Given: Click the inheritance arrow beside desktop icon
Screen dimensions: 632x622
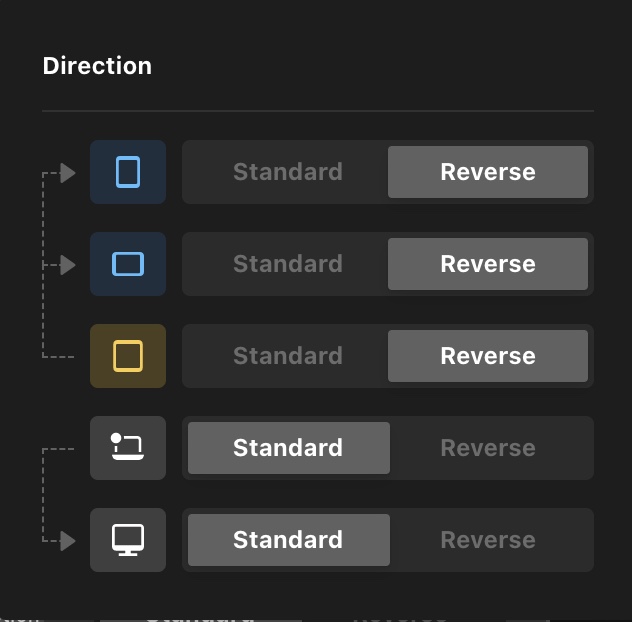Looking at the screenshot, I should tap(68, 541).
